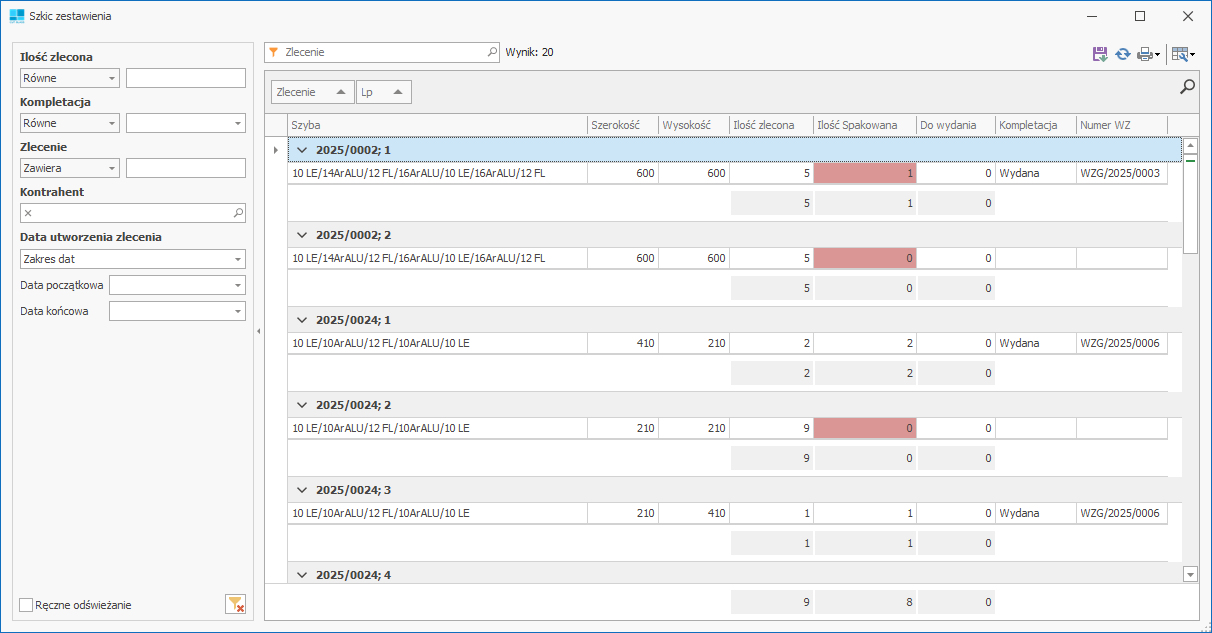Clear the Kontrahent field with the X icon
The image size is (1212, 633).
pyautogui.click(x=28, y=213)
